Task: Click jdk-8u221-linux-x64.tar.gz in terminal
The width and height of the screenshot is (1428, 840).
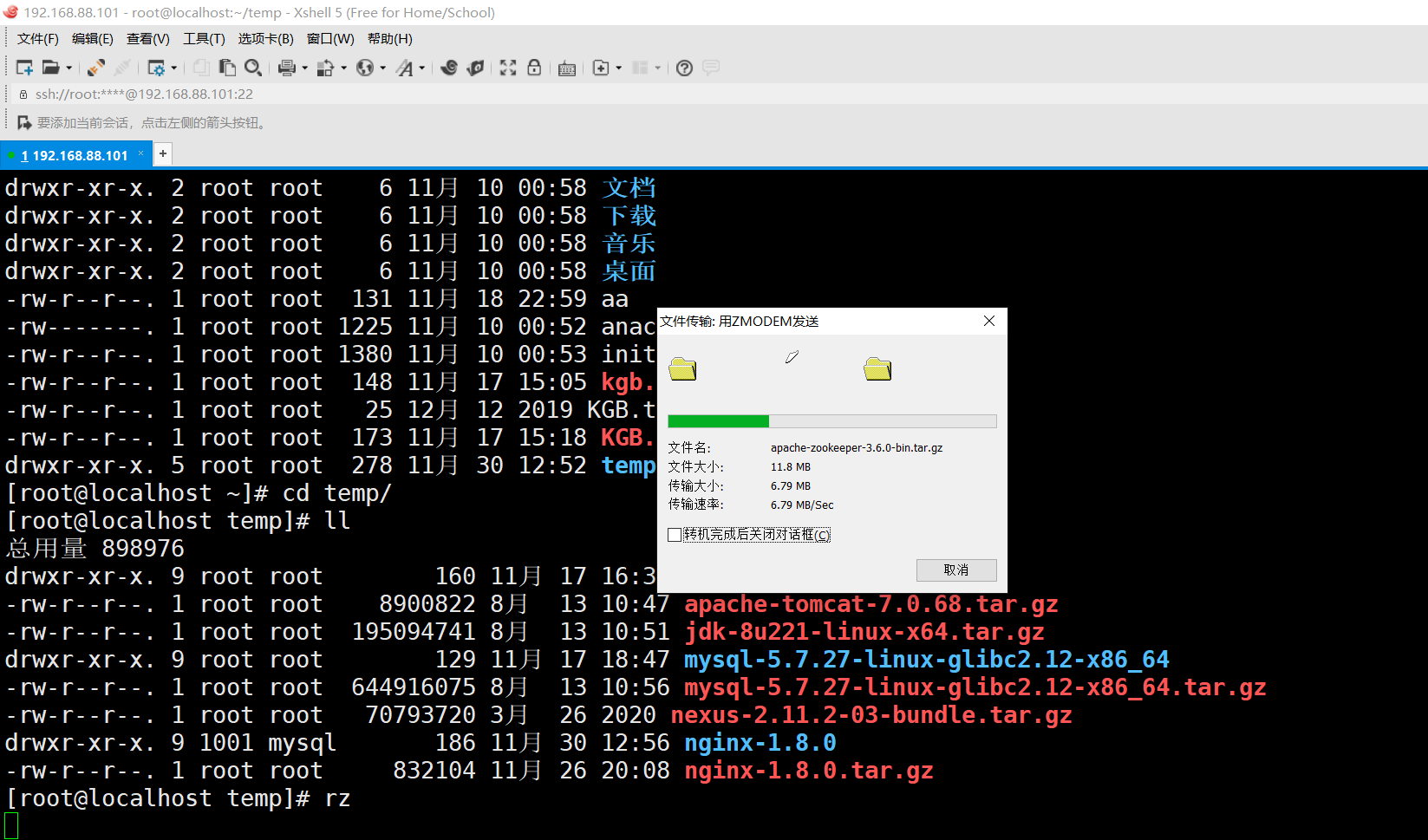Action: (864, 632)
